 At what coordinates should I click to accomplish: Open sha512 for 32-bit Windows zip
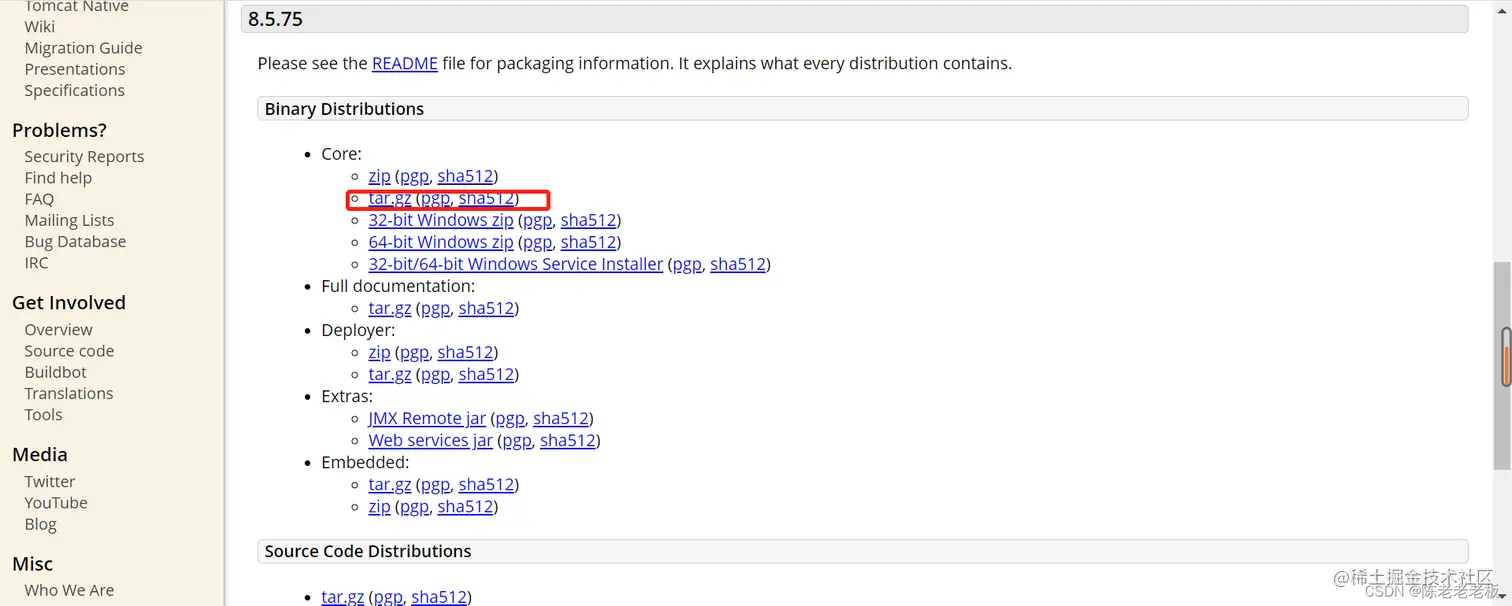[588, 220]
